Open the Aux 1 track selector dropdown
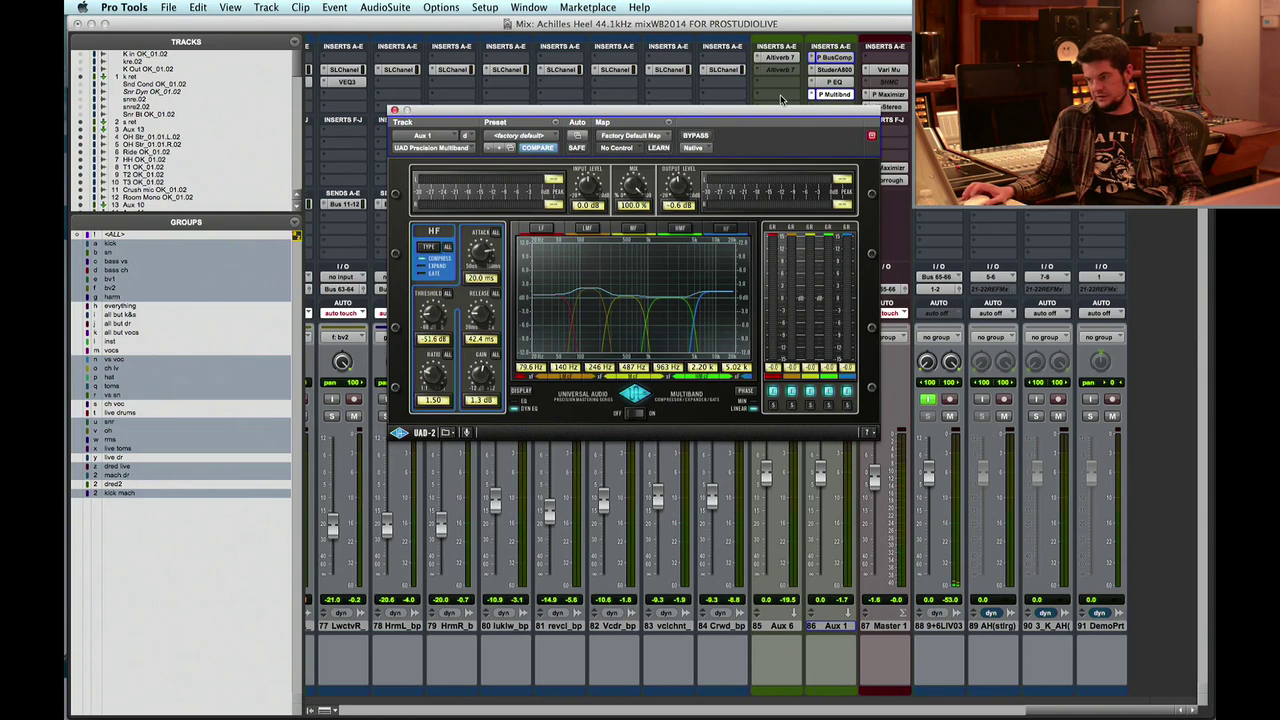Image resolution: width=1280 pixels, height=720 pixels. pos(424,135)
